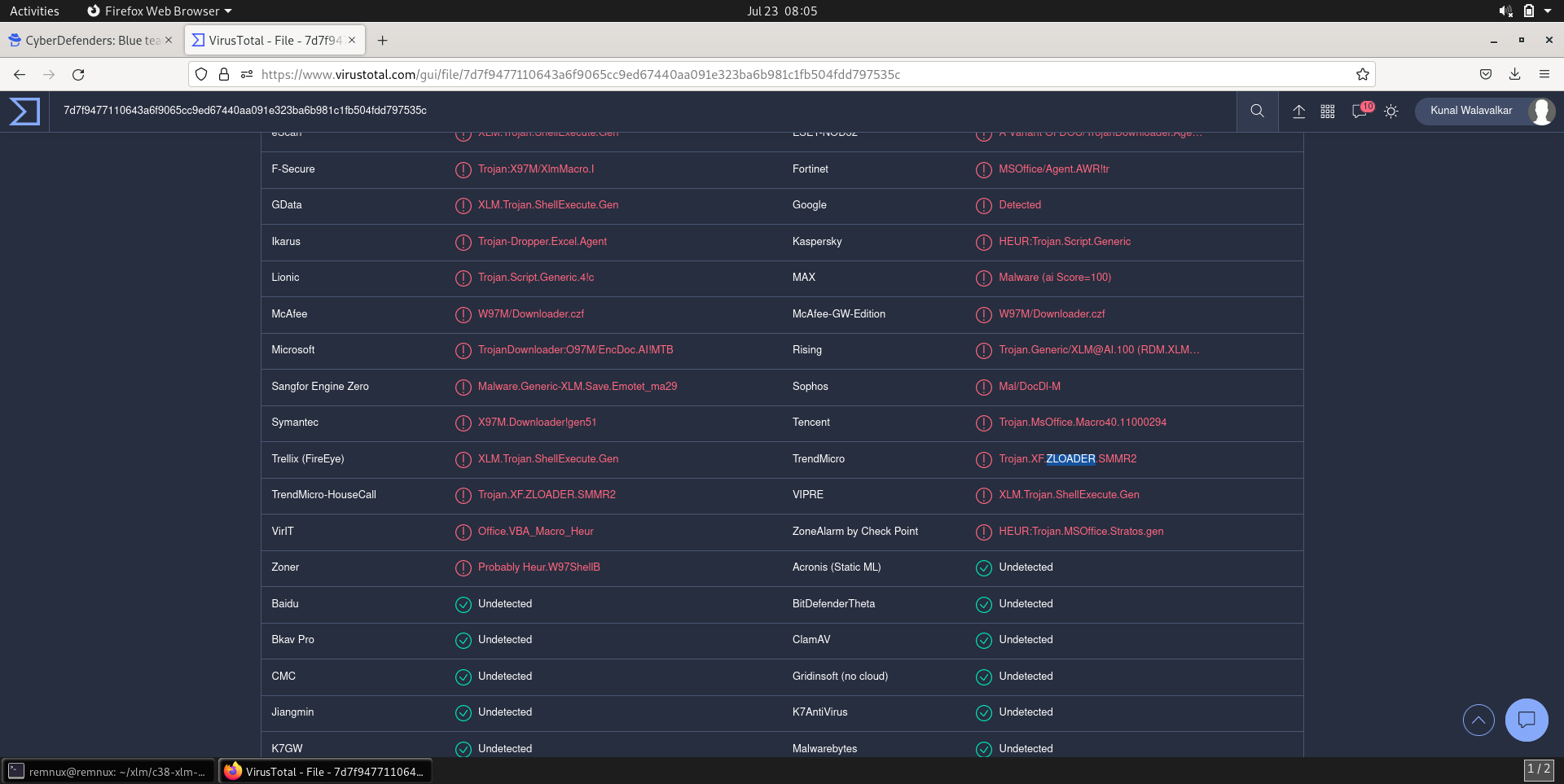
Task: Open the Firefox downloads panel
Action: point(1515,74)
